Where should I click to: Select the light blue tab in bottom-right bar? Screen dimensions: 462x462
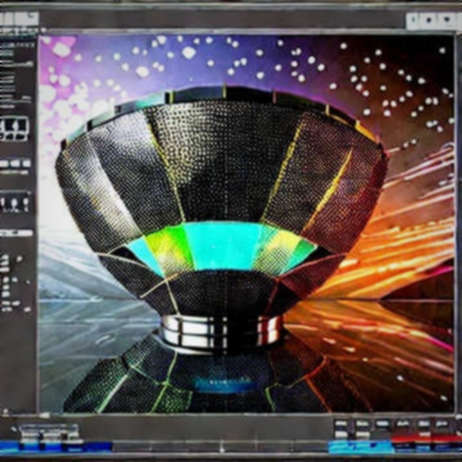360,447
